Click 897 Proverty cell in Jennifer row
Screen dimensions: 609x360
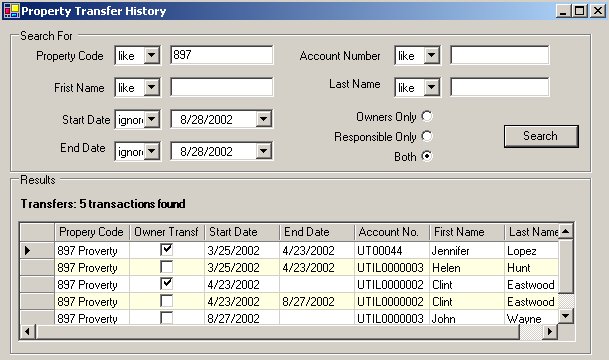pyautogui.click(x=92, y=250)
